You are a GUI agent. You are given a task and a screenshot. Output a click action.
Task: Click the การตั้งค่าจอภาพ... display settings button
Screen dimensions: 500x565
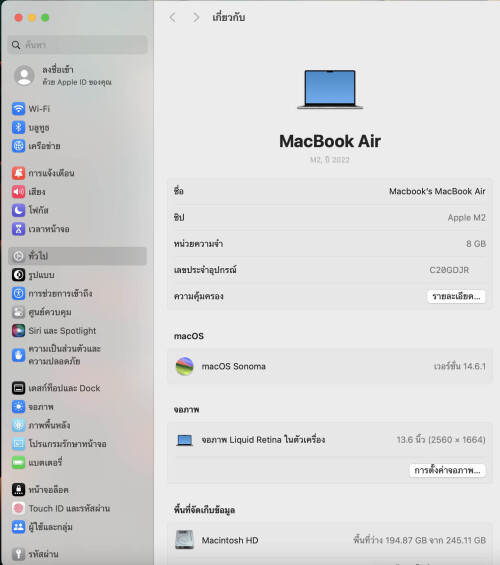[447, 470]
